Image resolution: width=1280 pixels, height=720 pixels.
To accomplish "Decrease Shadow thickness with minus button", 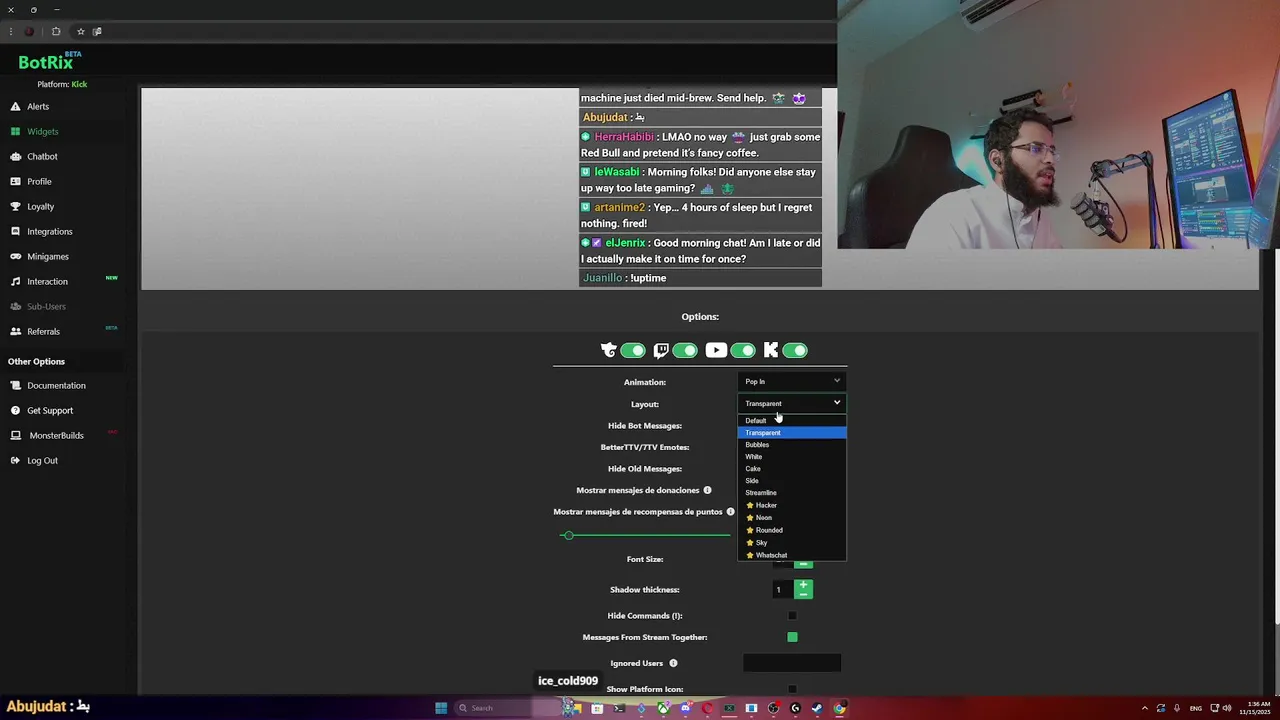I will coord(803,594).
